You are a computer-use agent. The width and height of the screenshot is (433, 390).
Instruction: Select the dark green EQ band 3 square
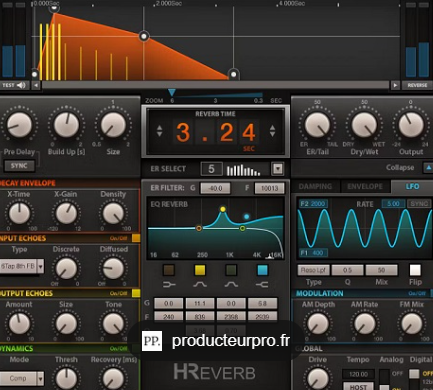(231, 270)
